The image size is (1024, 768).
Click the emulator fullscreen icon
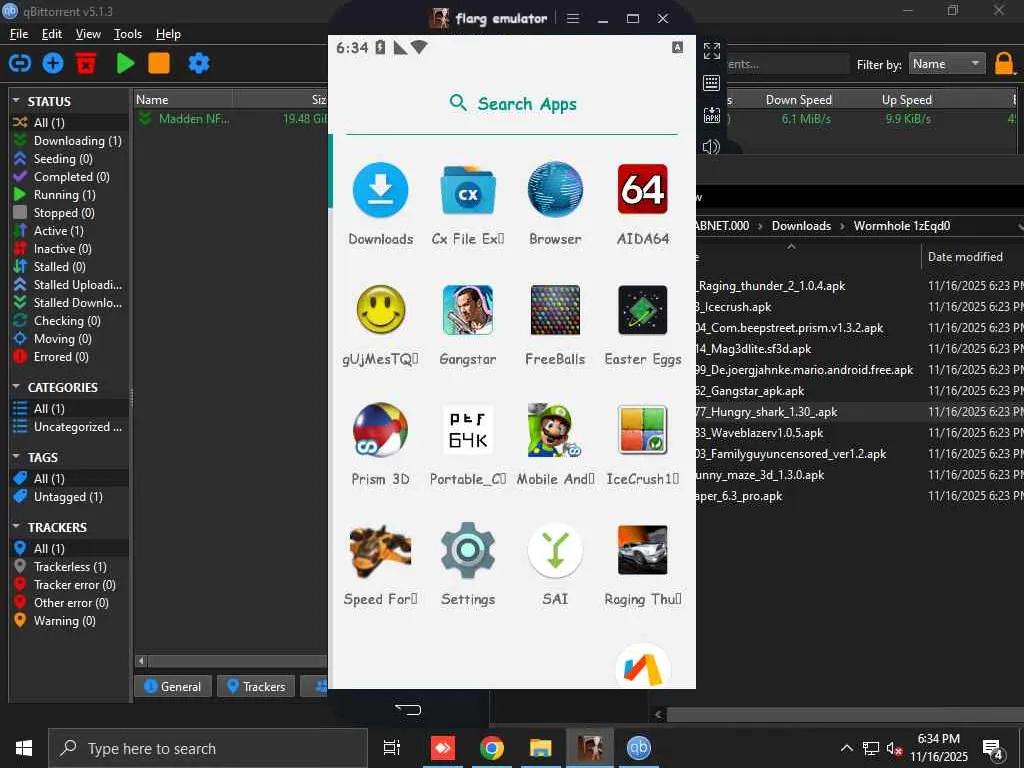point(712,50)
